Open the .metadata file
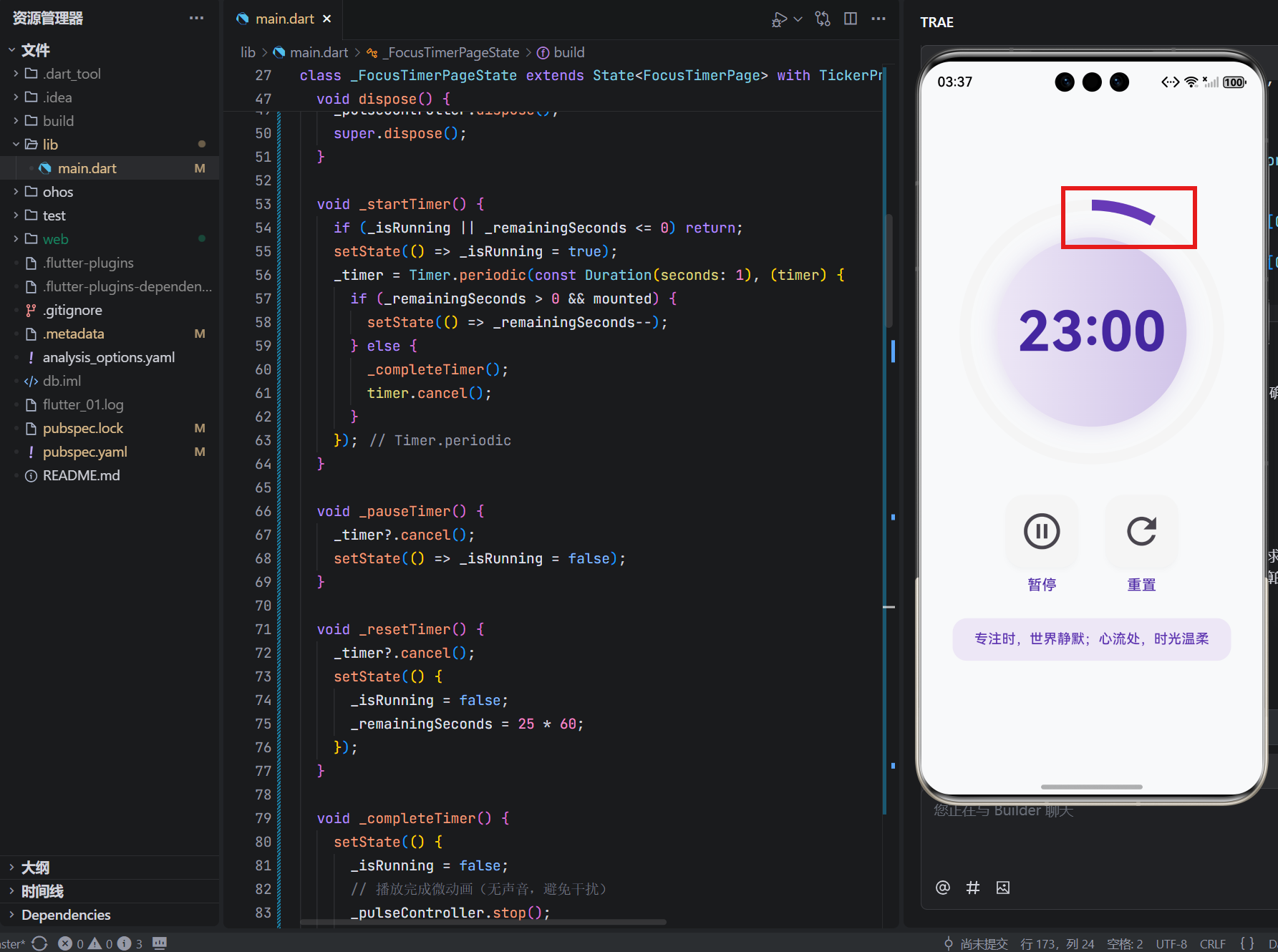1278x952 pixels. 73,334
